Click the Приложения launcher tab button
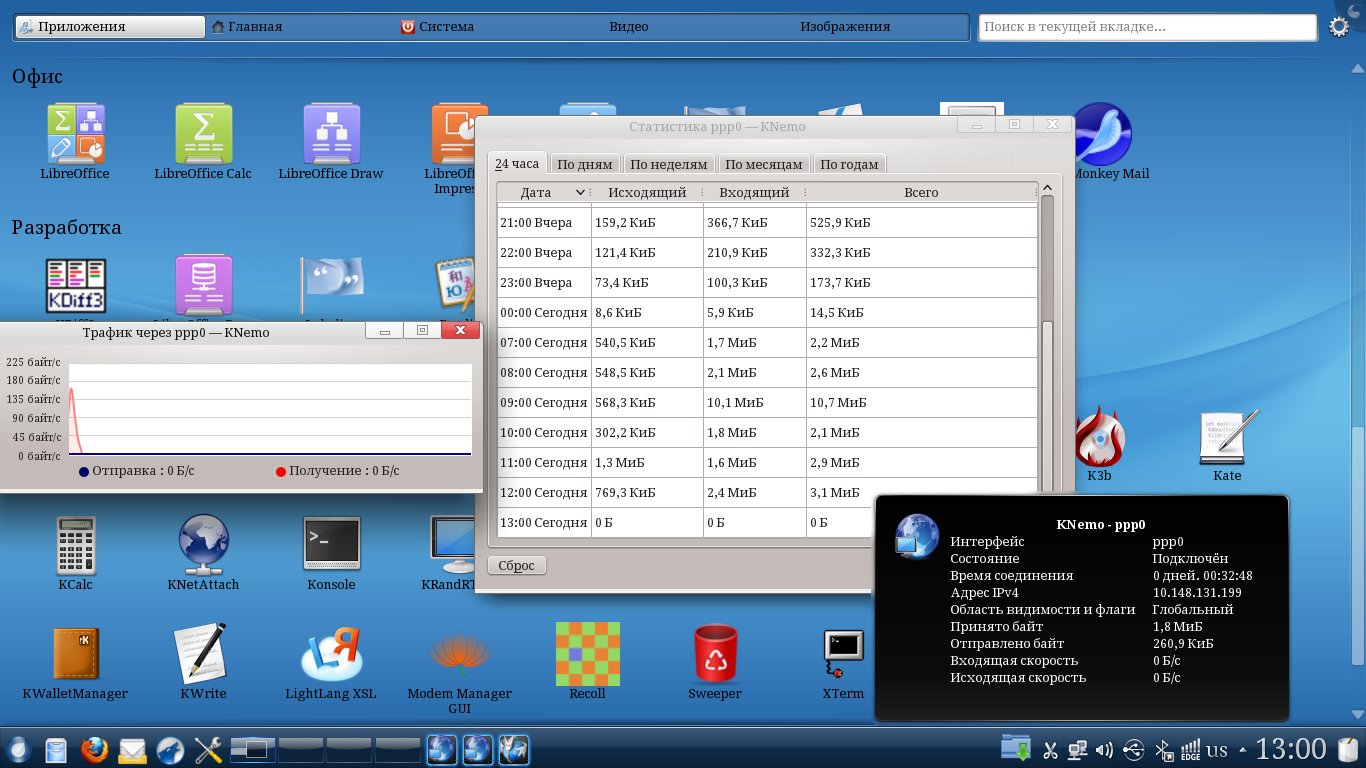Screen dimensions: 1366x768 pos(82,27)
